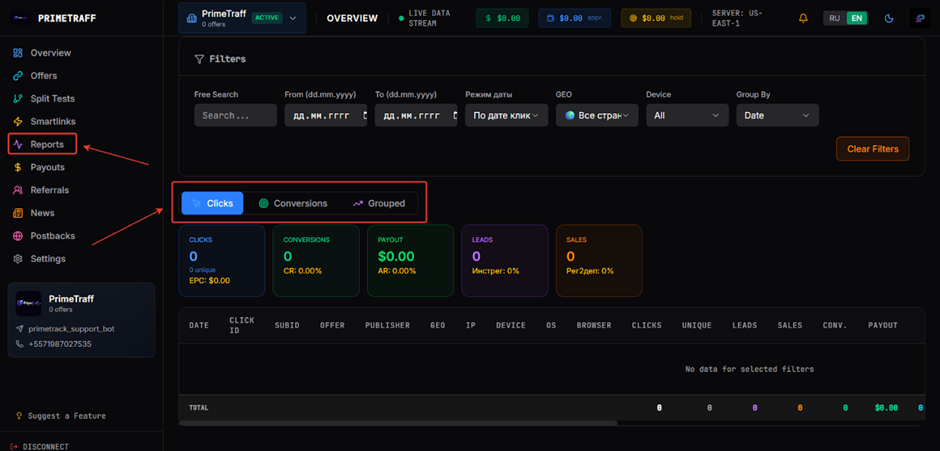The height and width of the screenshot is (451, 940).
Task: Select the EN language option
Action: tap(856, 18)
